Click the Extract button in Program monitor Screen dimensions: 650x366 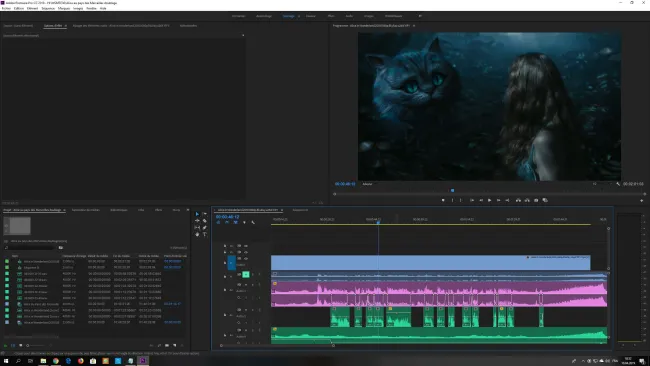pyautogui.click(x=527, y=200)
